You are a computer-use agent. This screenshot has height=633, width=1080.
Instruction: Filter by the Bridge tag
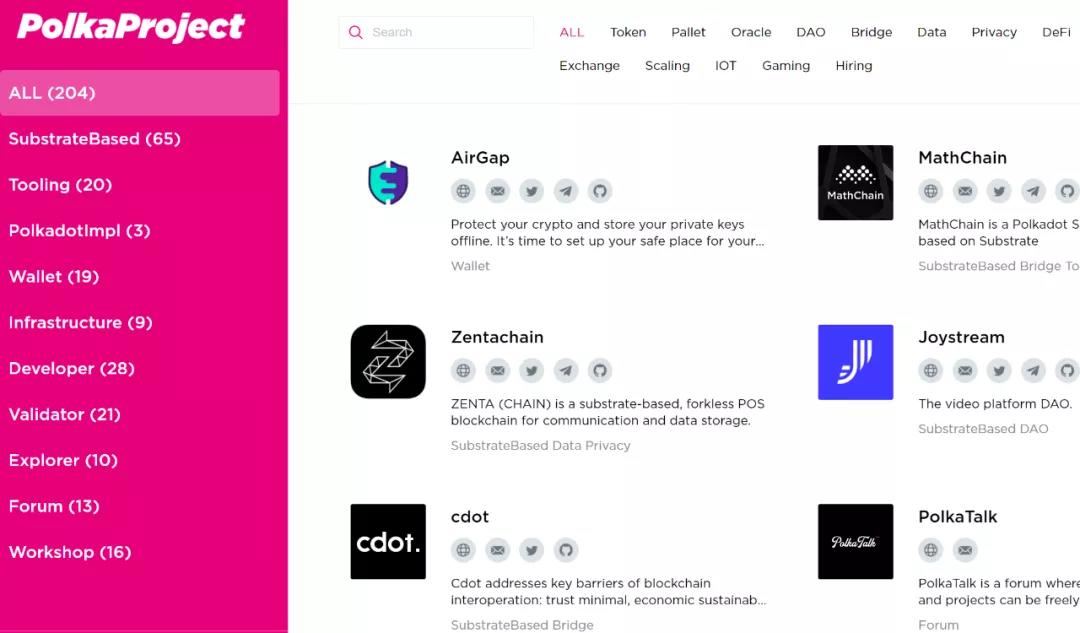click(x=871, y=32)
